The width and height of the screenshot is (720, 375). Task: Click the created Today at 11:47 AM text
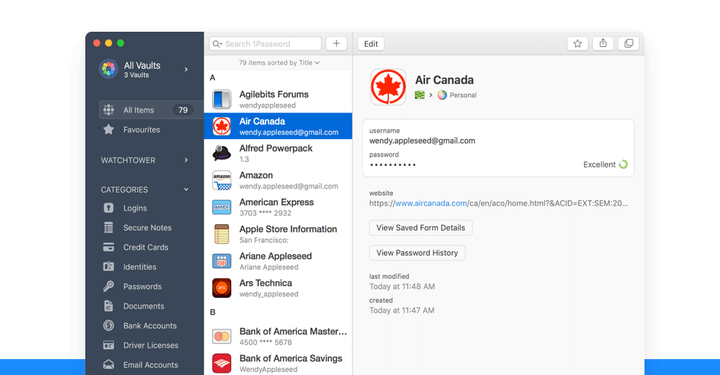coord(402,310)
